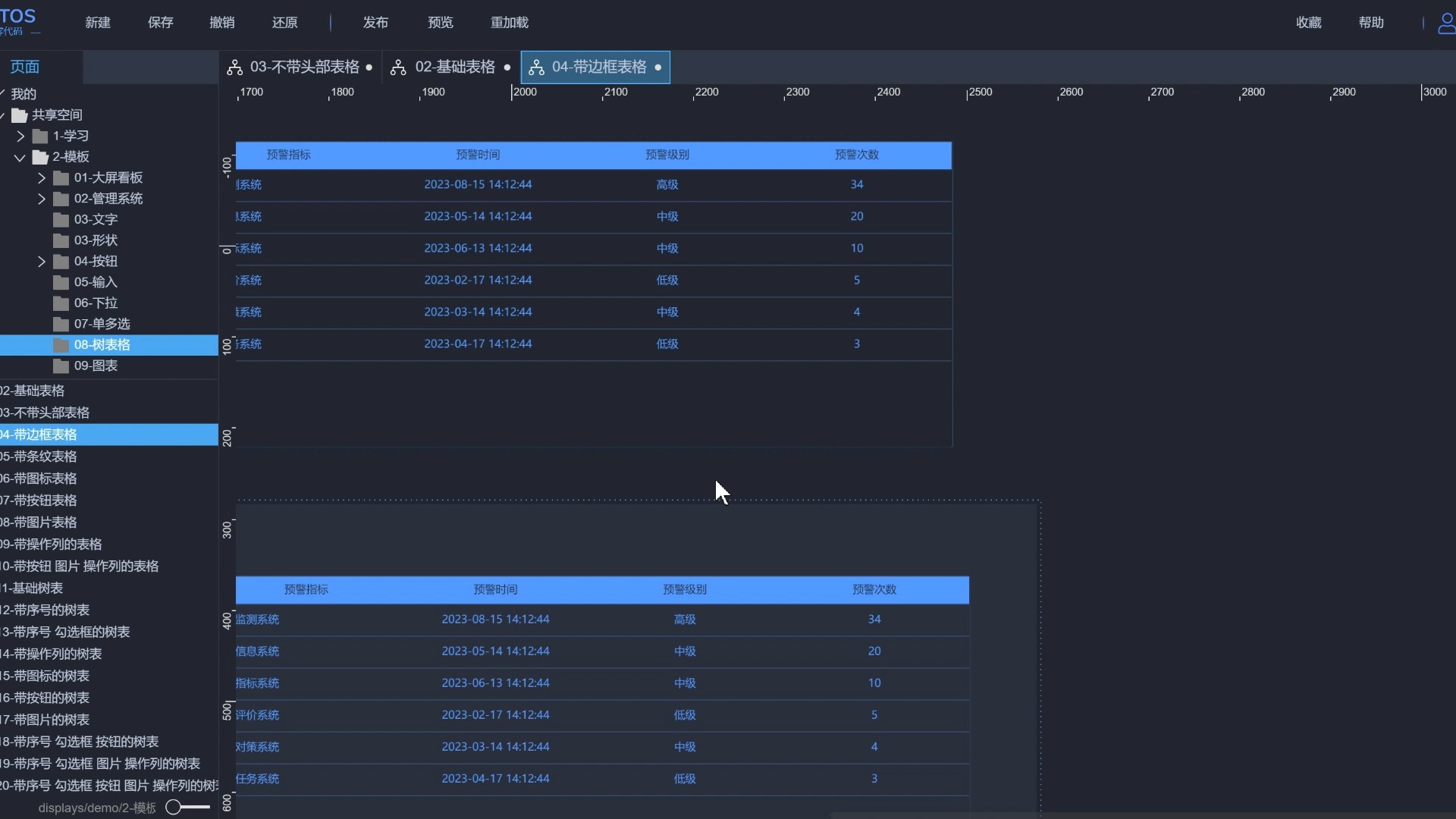Click the 监测系统 cell in lower table
1456x819 pixels.
coord(257,620)
